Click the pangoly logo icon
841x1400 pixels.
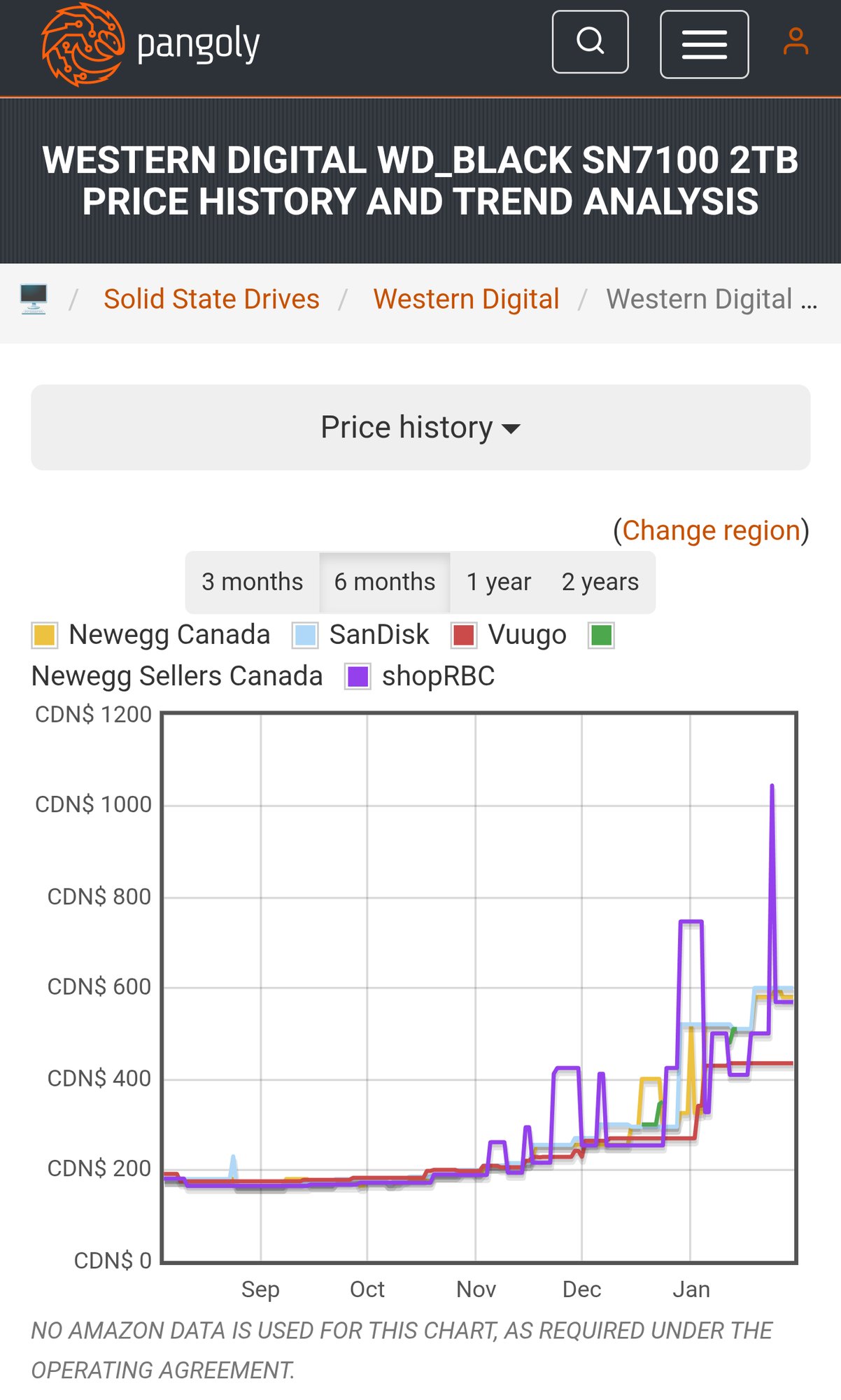(x=83, y=45)
